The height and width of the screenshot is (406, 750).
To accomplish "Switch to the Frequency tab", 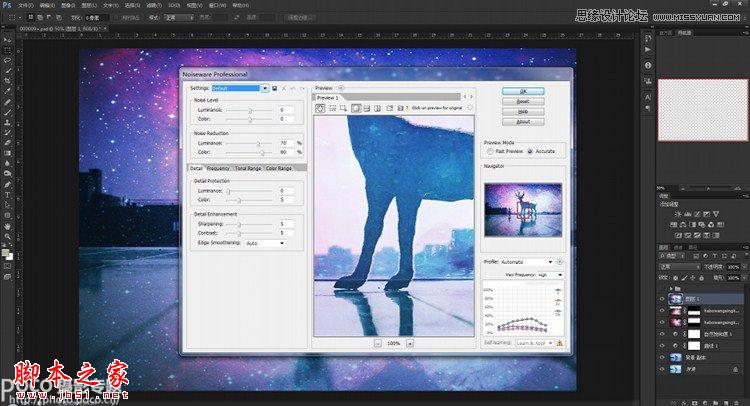I will coord(218,168).
